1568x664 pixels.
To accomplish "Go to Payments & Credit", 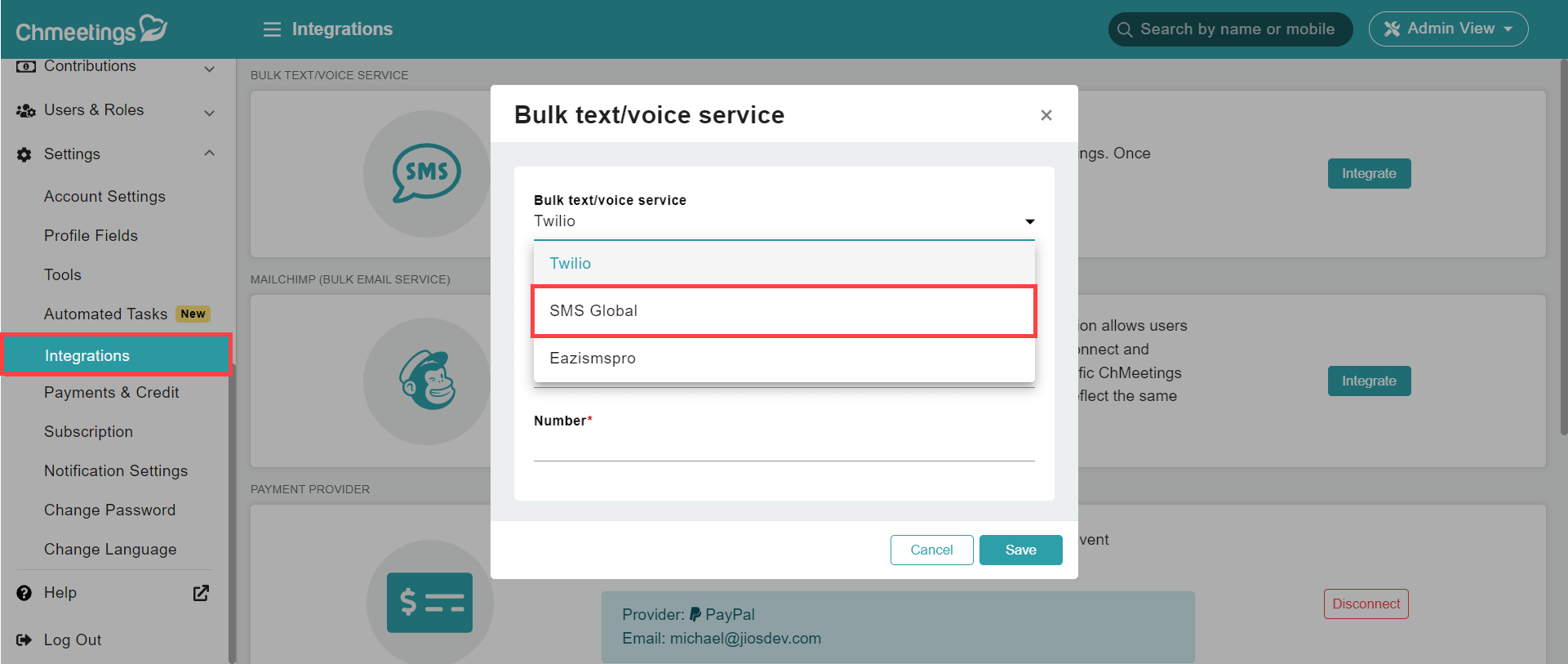I will tap(111, 393).
